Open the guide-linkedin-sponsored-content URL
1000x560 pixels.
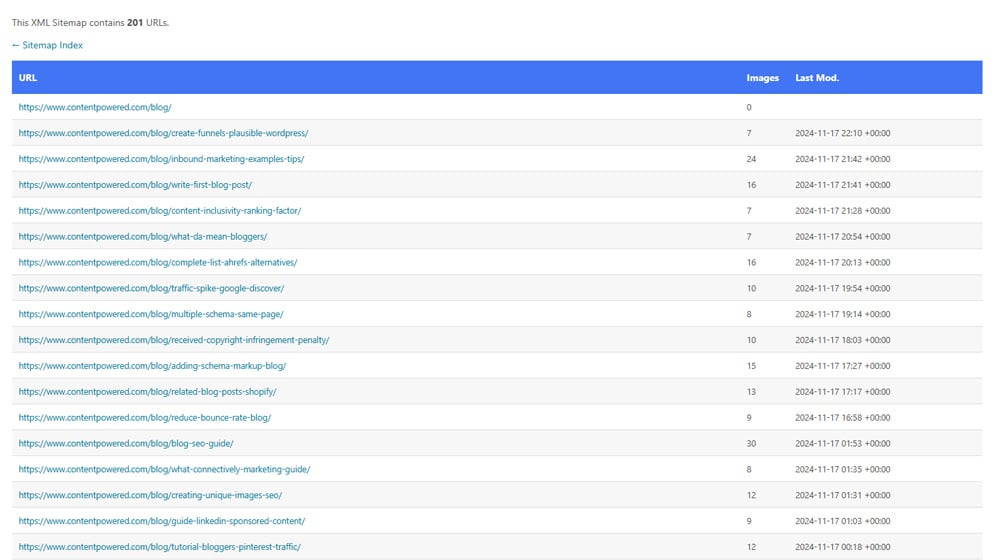tap(162, 521)
